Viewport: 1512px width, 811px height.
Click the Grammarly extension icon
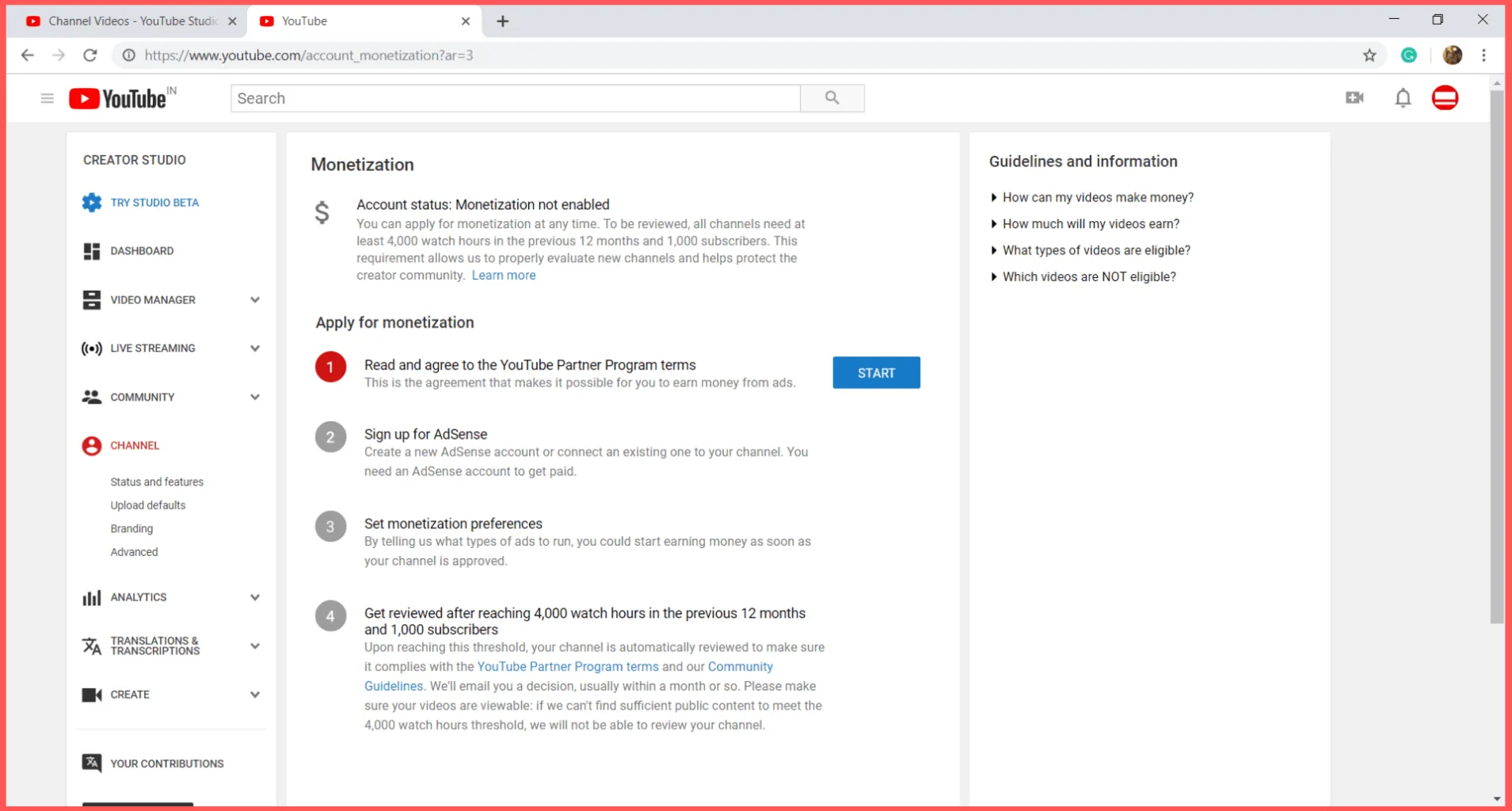point(1408,55)
